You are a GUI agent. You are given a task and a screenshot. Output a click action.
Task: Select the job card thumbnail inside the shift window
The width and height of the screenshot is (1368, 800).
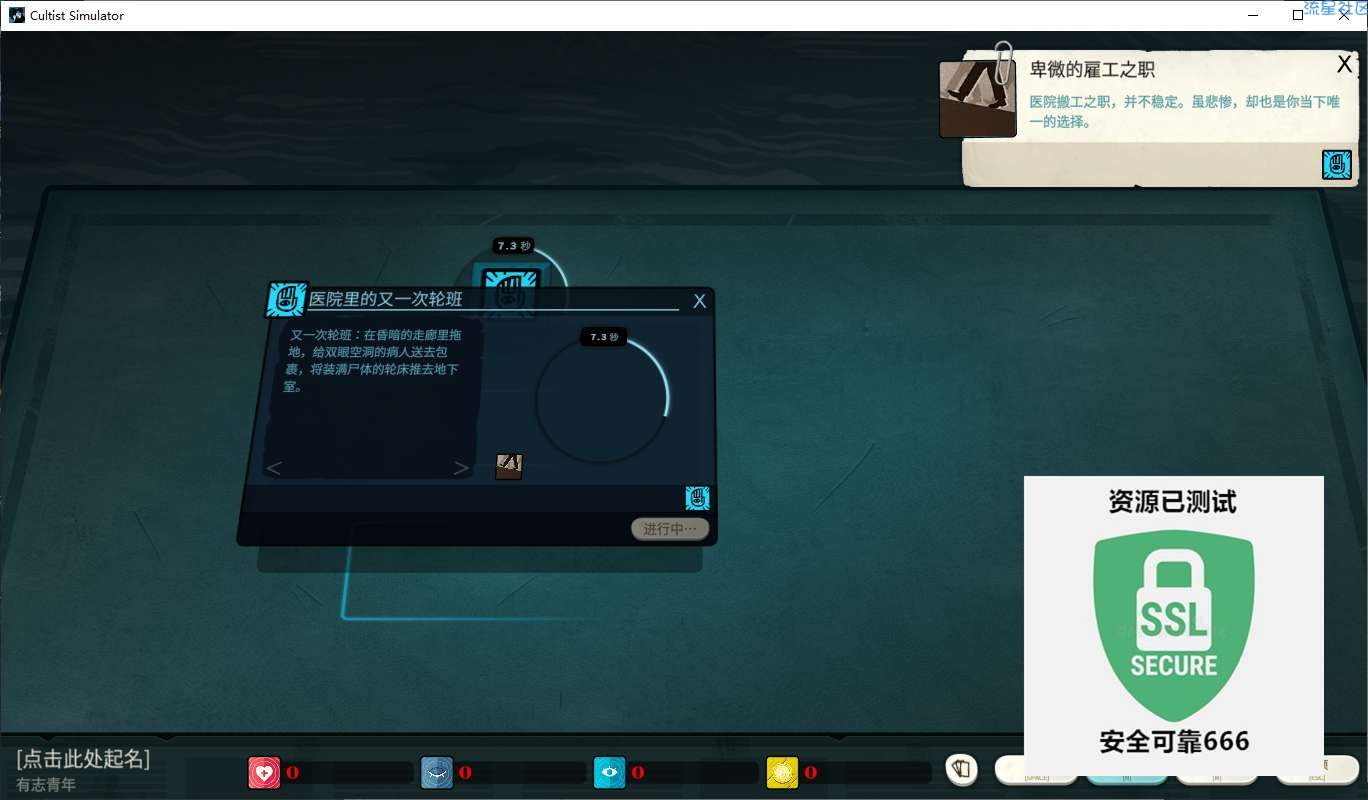click(x=509, y=467)
